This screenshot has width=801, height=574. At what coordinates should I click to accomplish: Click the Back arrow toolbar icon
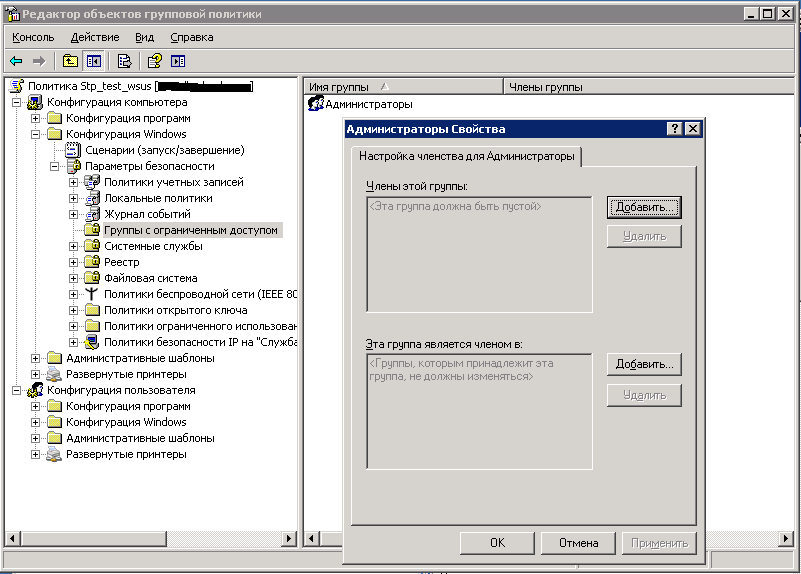(16, 61)
